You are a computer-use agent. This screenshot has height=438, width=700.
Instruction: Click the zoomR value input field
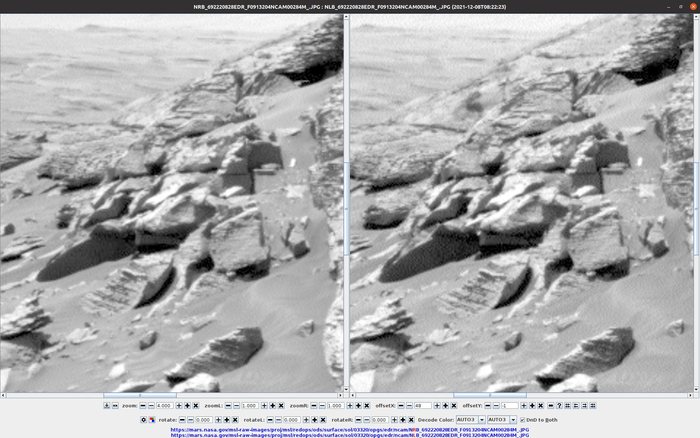coord(335,406)
